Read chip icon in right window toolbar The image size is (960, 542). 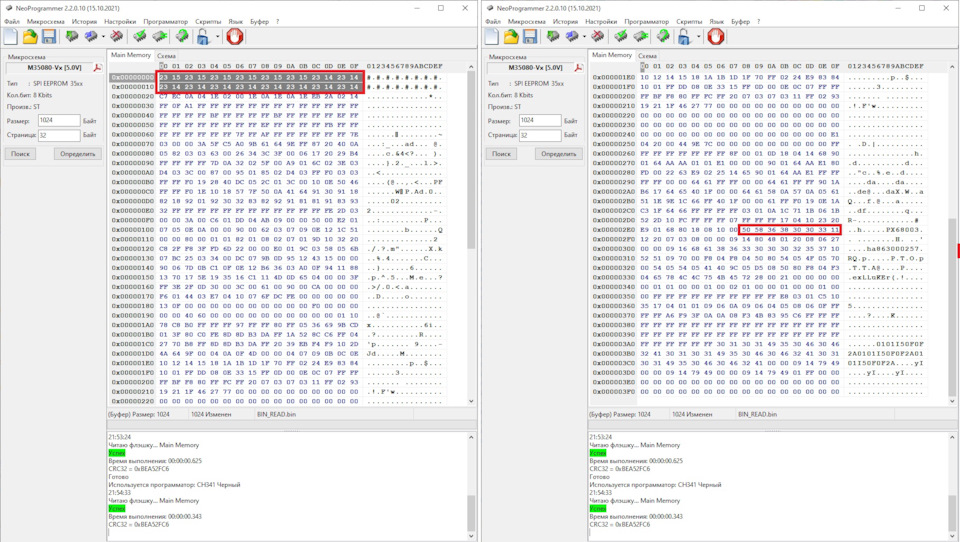553,37
